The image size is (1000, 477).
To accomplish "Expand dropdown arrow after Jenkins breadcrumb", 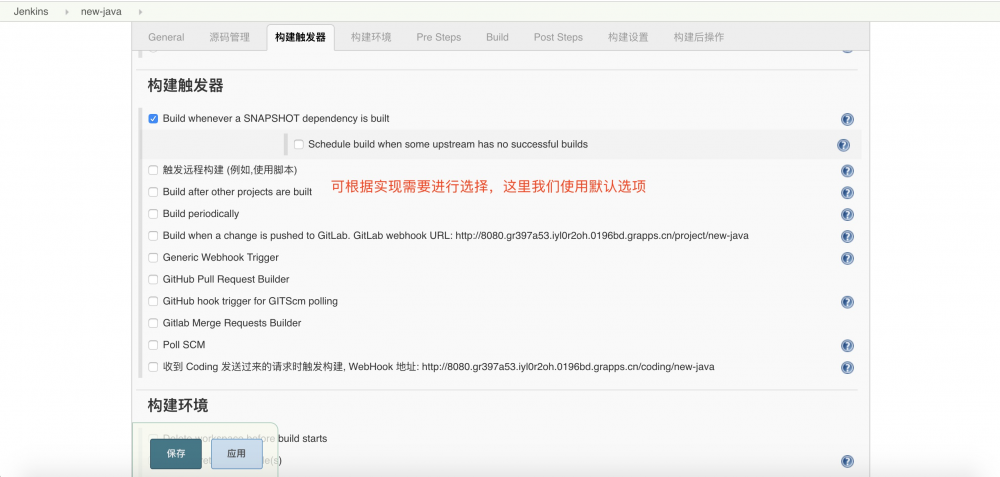I will (x=66, y=11).
